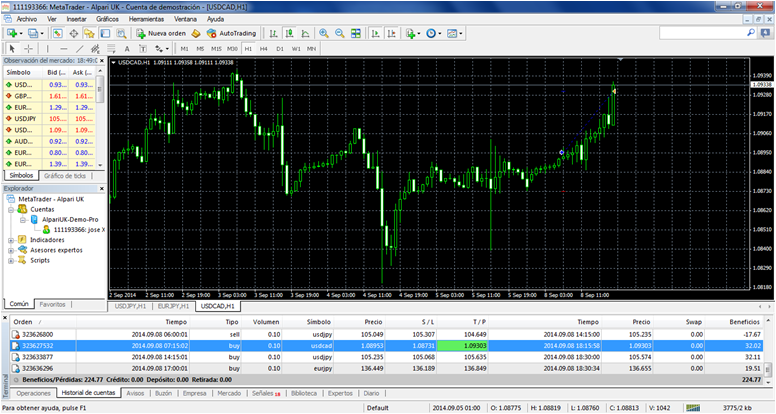Draw a trendline with the trendline tool
This screenshot has width=776, height=414.
coord(81,48)
